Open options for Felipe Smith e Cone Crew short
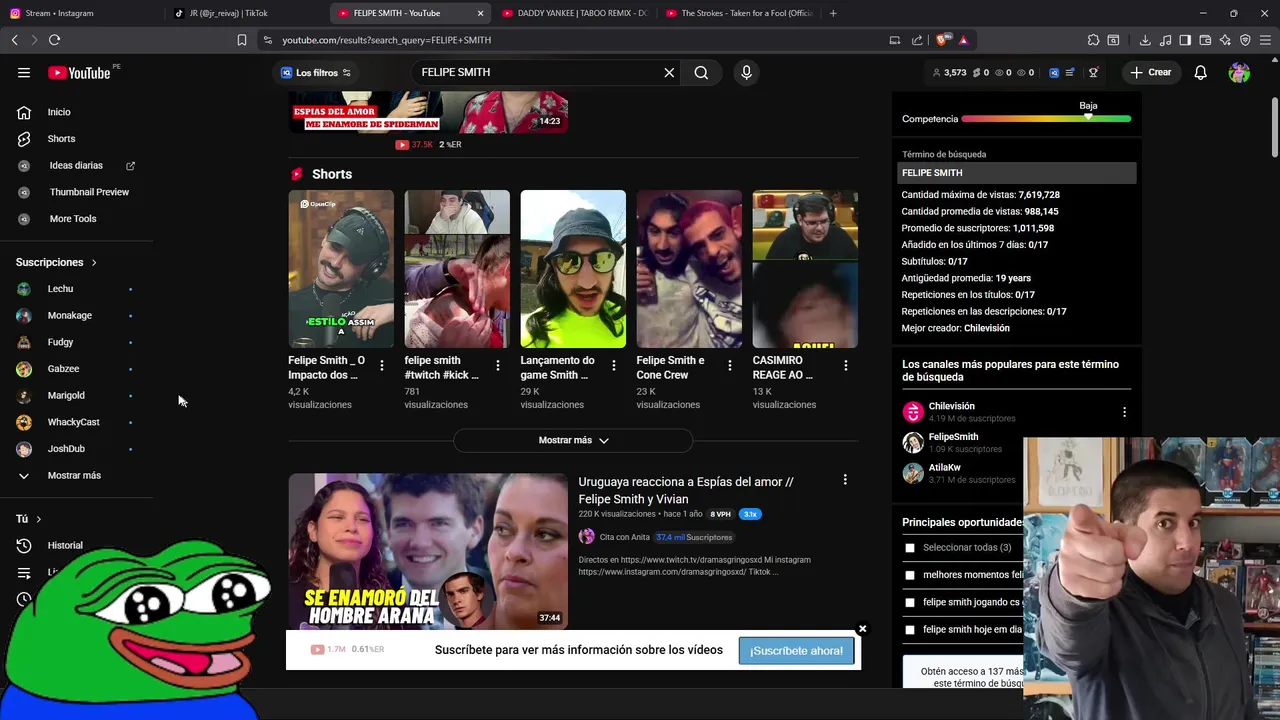The height and width of the screenshot is (720, 1280). (730, 366)
